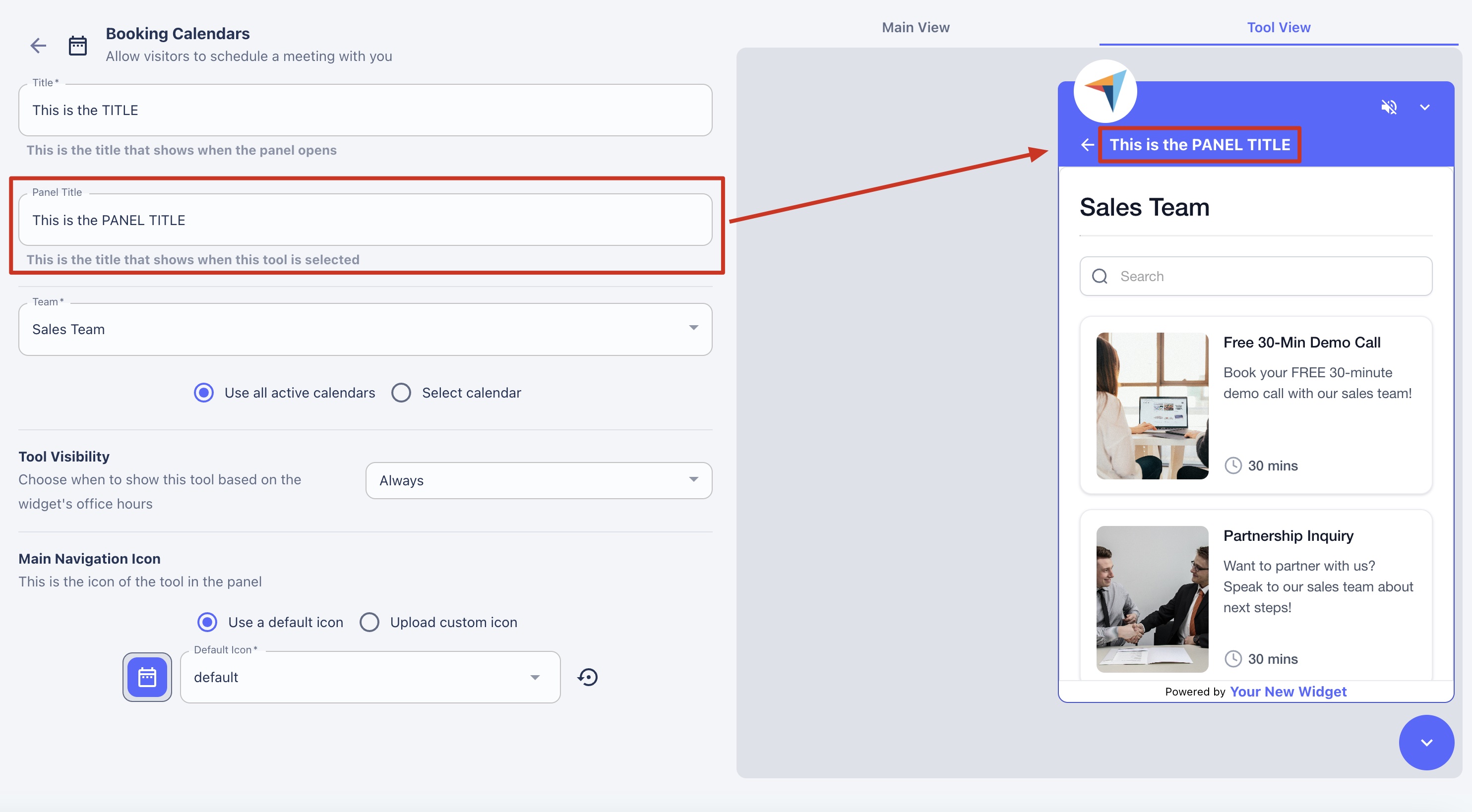Collapse the widget using the header chevron
This screenshot has width=1472, height=812.
[x=1424, y=108]
